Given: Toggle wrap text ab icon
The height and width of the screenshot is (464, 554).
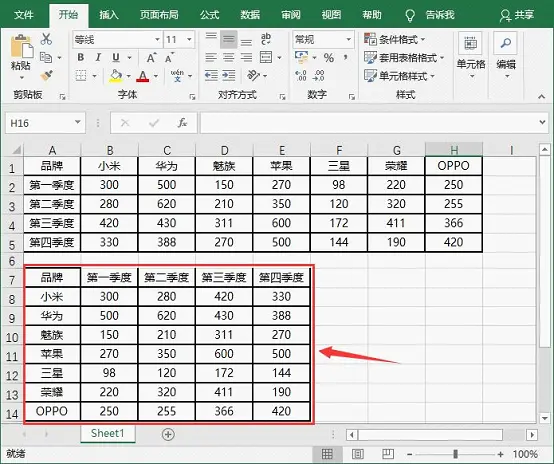Looking at the screenshot, I should pyautogui.click(x=266, y=39).
